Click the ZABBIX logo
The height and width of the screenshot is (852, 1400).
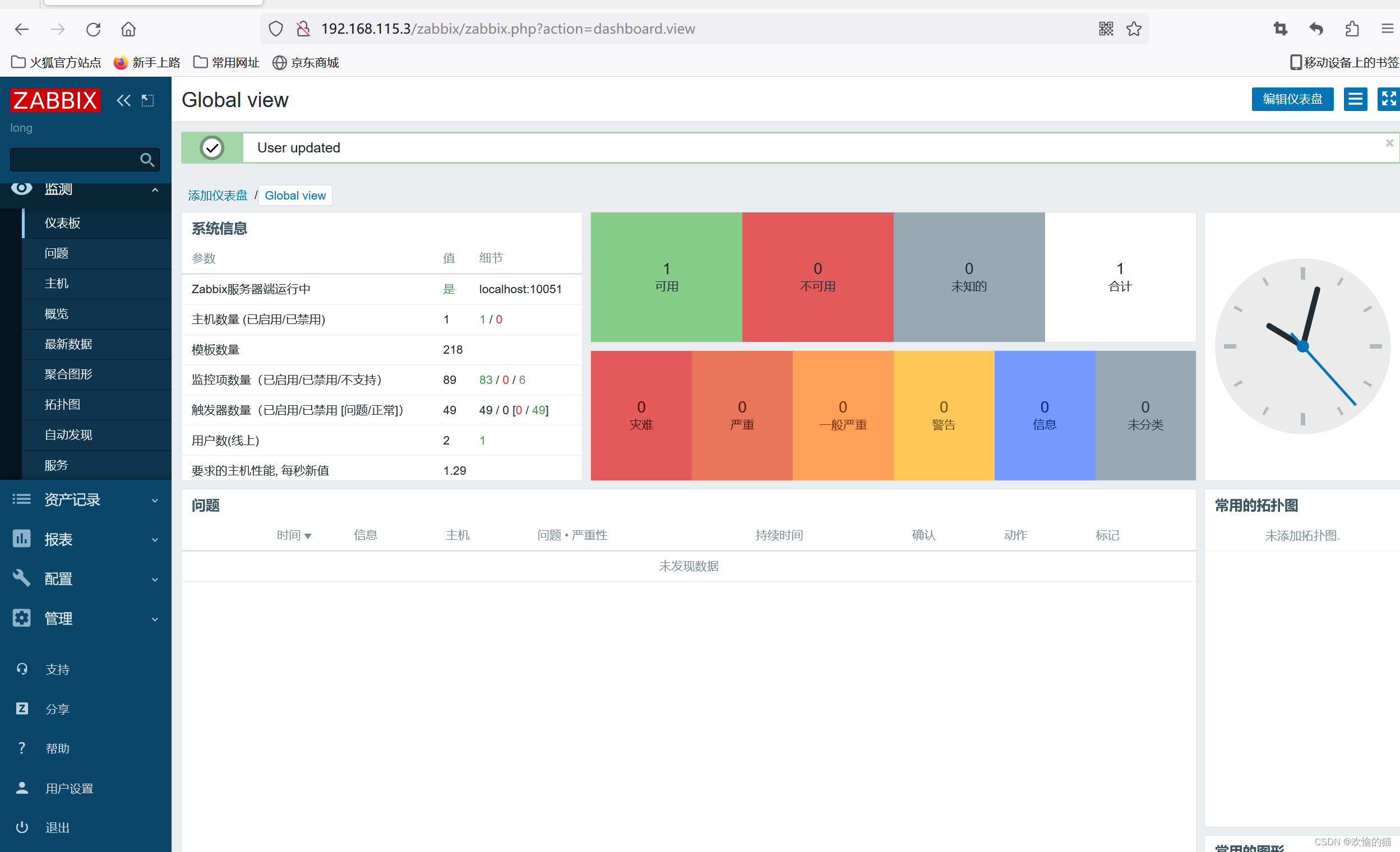[55, 100]
